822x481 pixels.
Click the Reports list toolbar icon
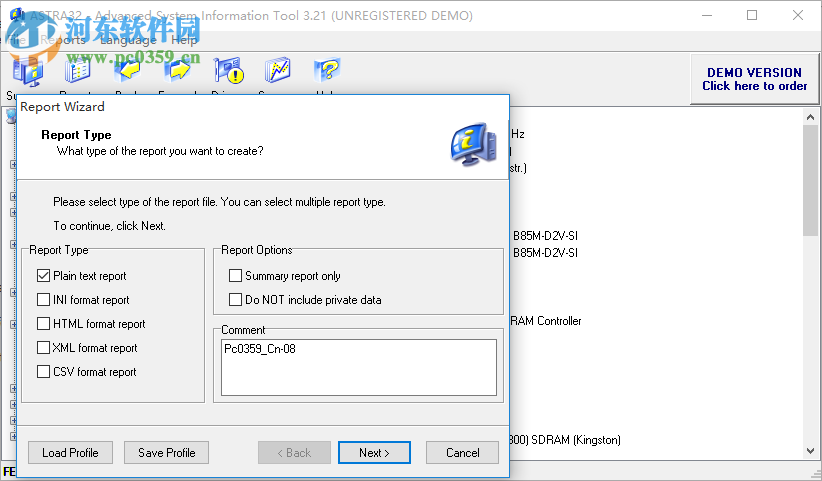pos(78,70)
